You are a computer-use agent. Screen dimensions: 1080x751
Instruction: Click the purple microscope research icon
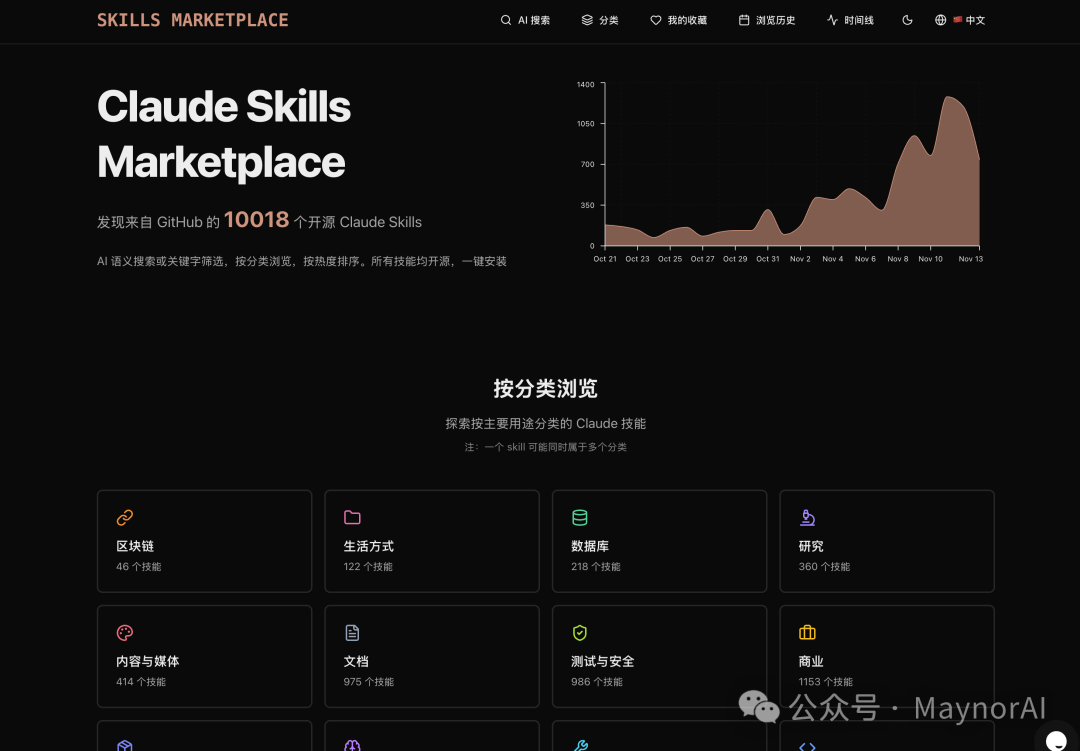coord(807,517)
